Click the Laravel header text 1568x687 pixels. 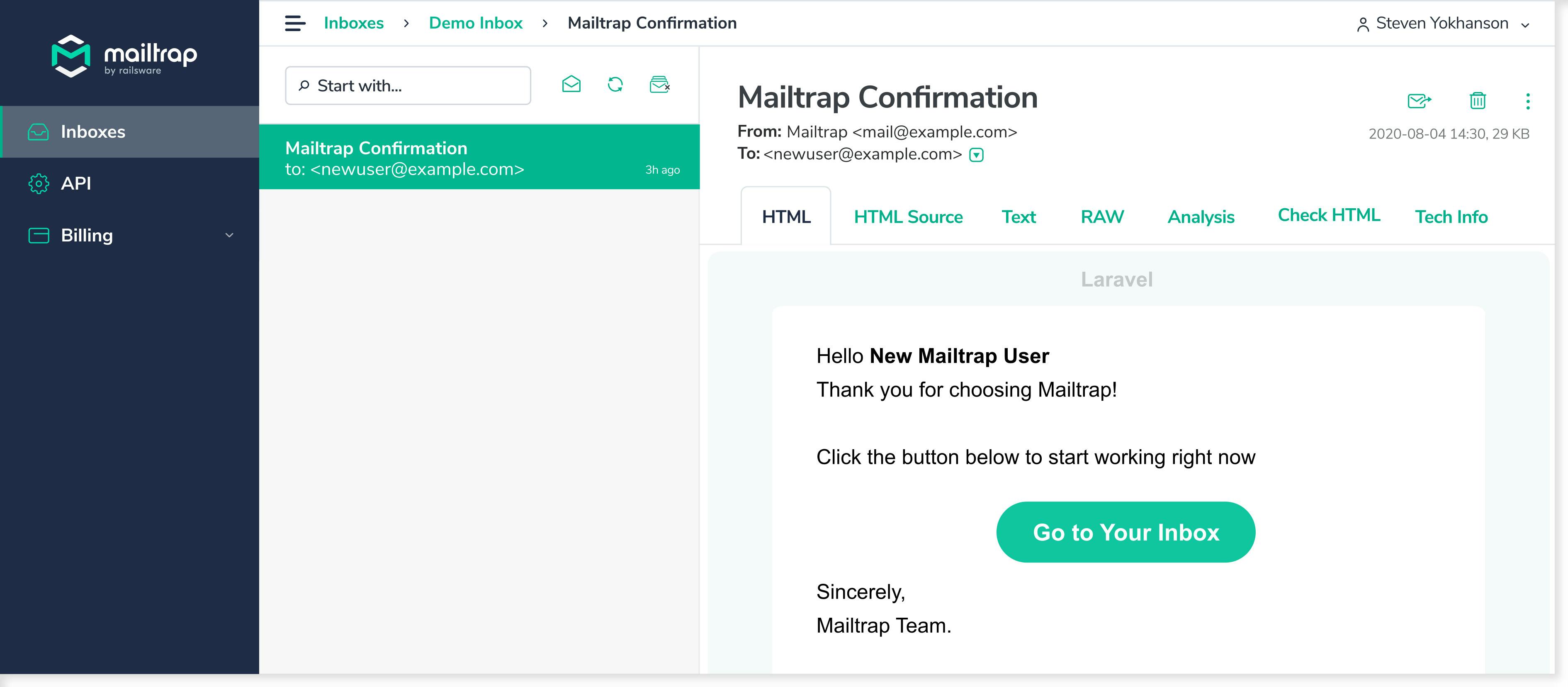coord(1116,280)
